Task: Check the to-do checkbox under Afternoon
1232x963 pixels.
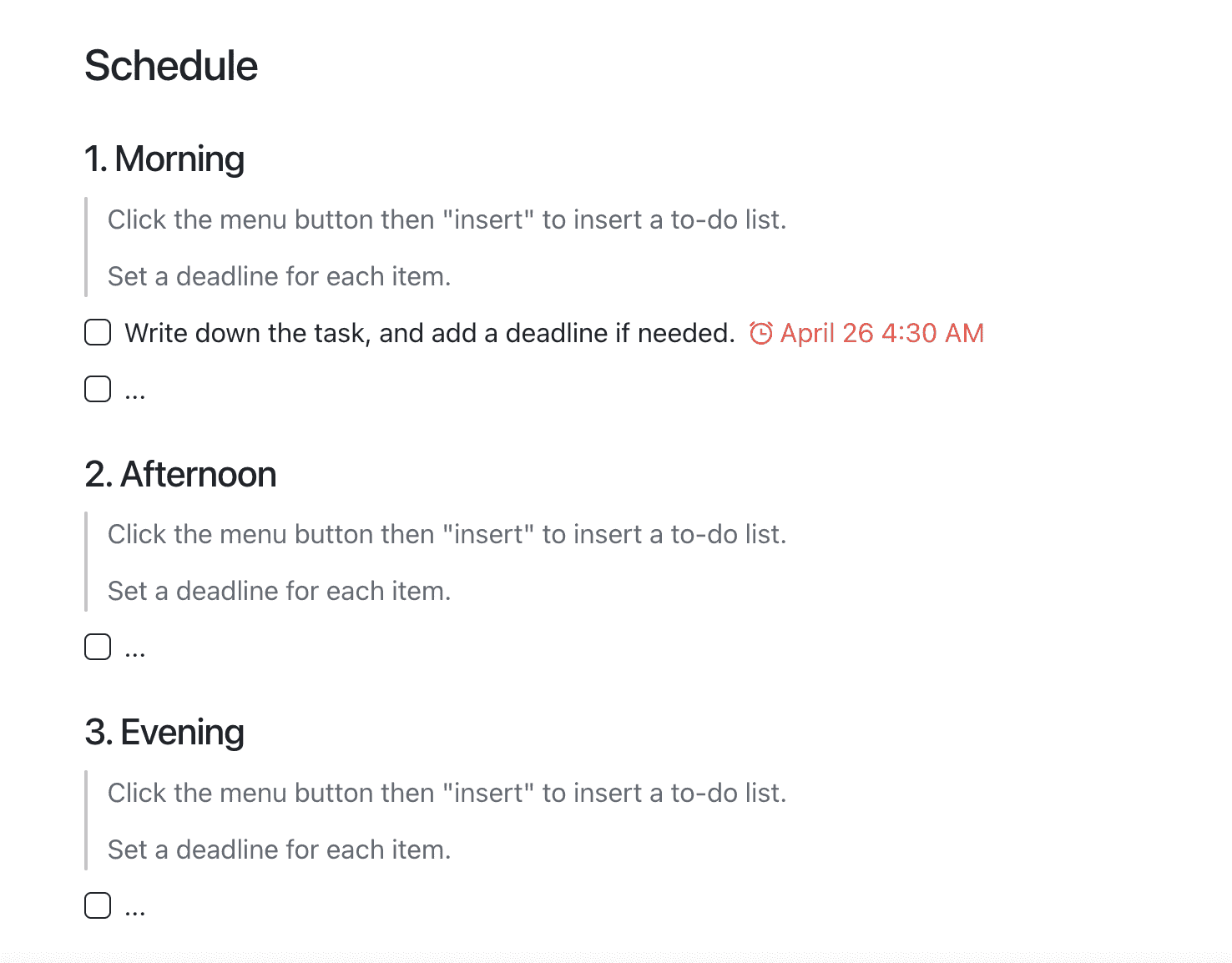Action: pyautogui.click(x=98, y=647)
